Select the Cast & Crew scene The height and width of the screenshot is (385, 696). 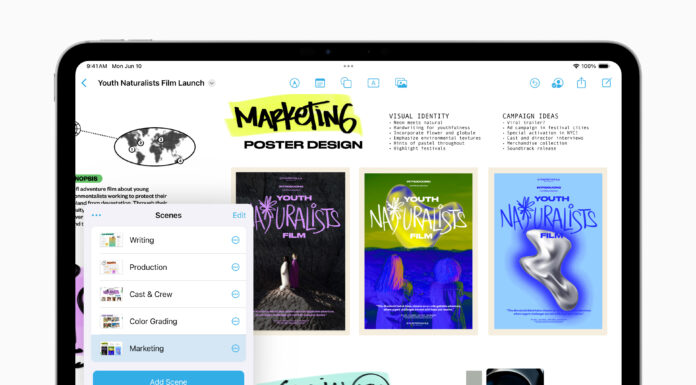[x=169, y=294]
